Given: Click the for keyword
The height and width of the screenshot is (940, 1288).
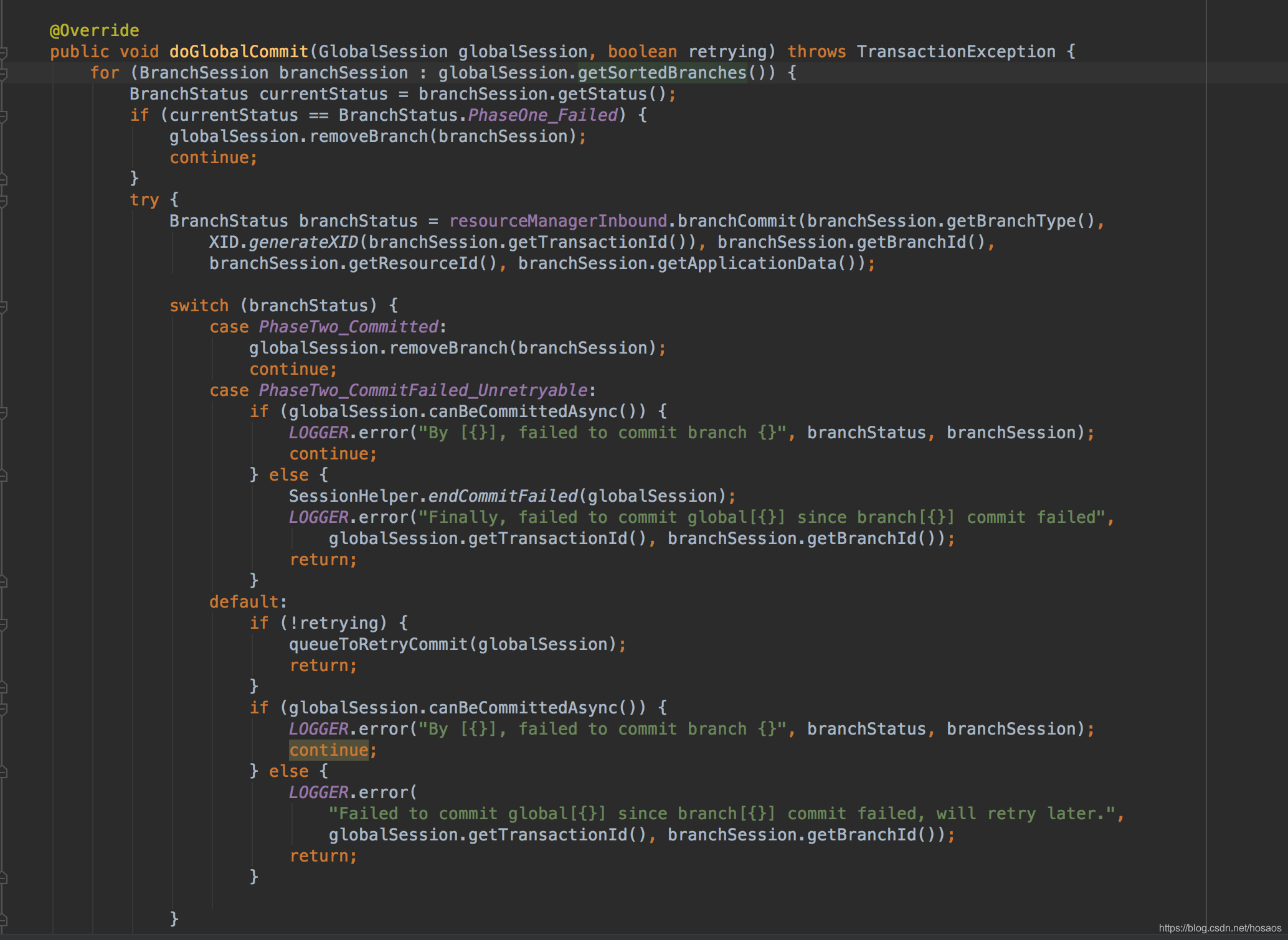Looking at the screenshot, I should click(105, 73).
